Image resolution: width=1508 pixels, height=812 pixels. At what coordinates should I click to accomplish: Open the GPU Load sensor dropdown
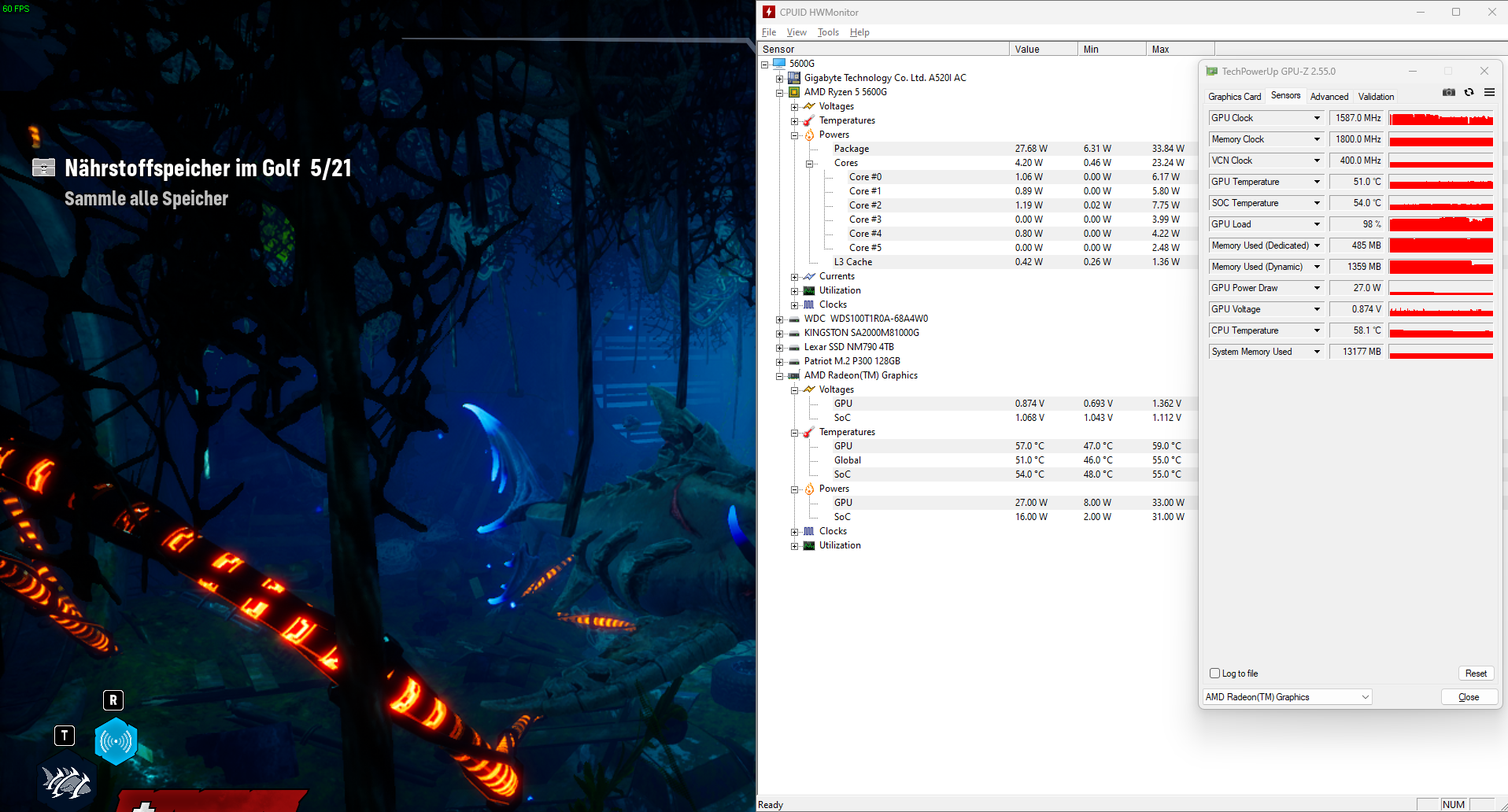[1317, 224]
